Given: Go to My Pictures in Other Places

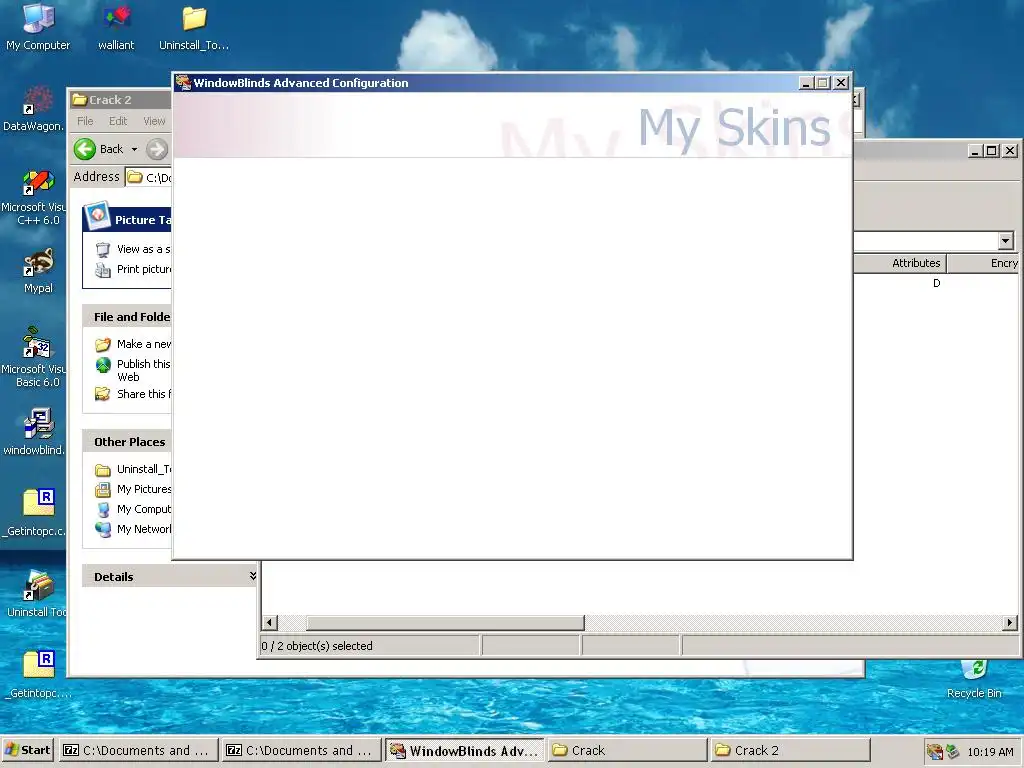Looking at the screenshot, I should point(144,489).
